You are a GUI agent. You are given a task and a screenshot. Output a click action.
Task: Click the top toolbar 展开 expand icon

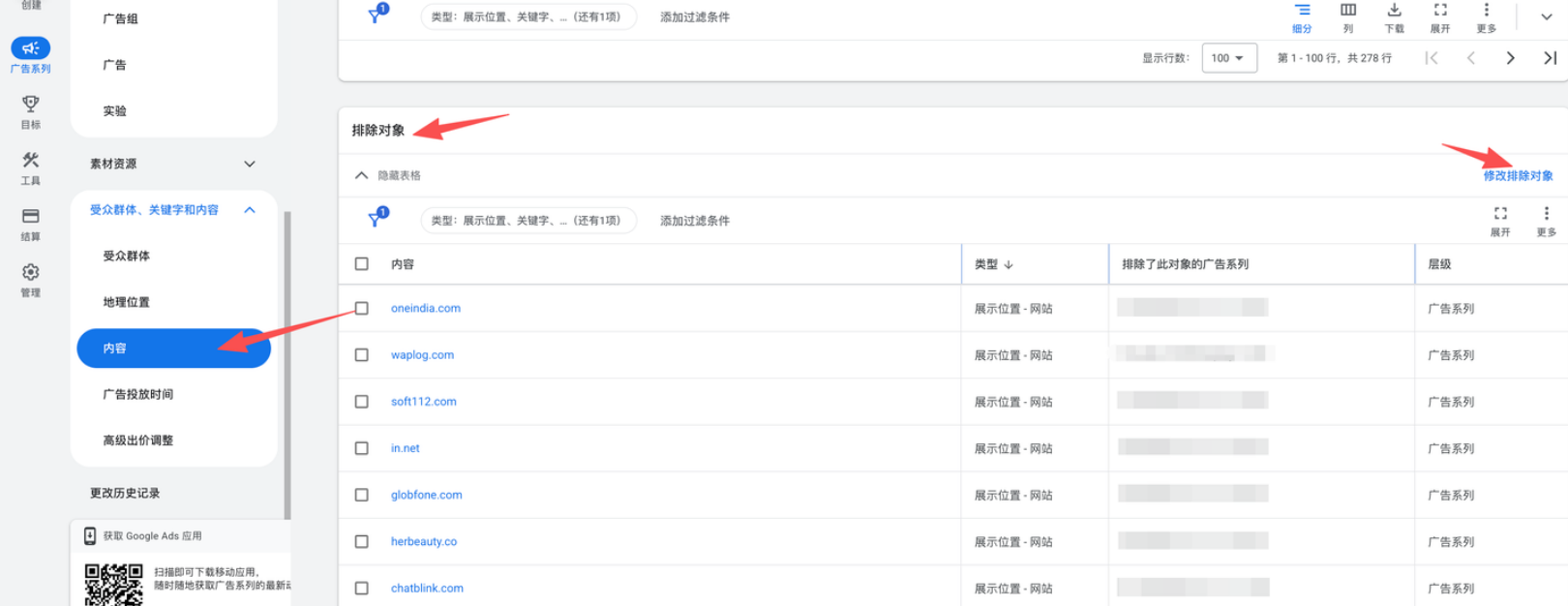1440,10
